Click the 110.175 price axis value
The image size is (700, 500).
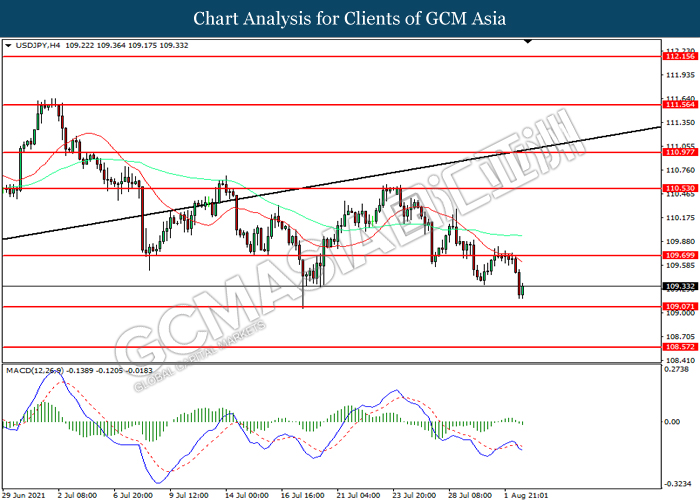pyautogui.click(x=680, y=218)
